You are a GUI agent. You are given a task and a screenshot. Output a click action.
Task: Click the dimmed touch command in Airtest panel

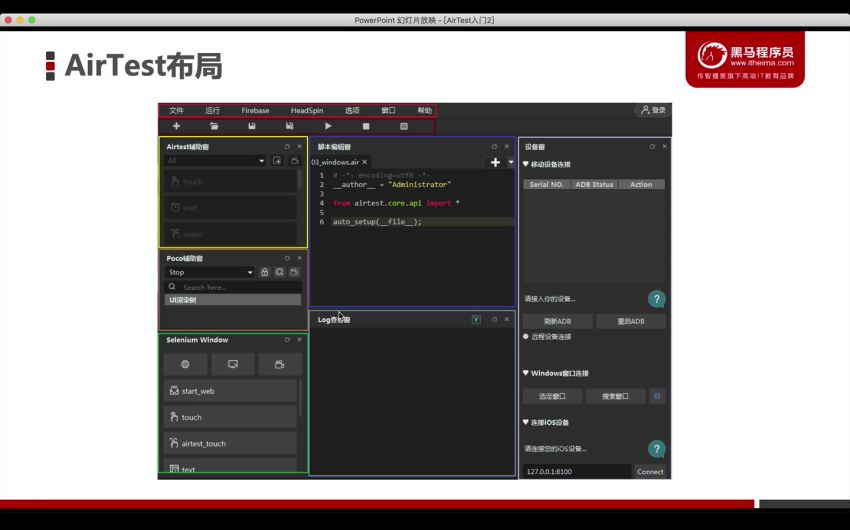click(230, 182)
